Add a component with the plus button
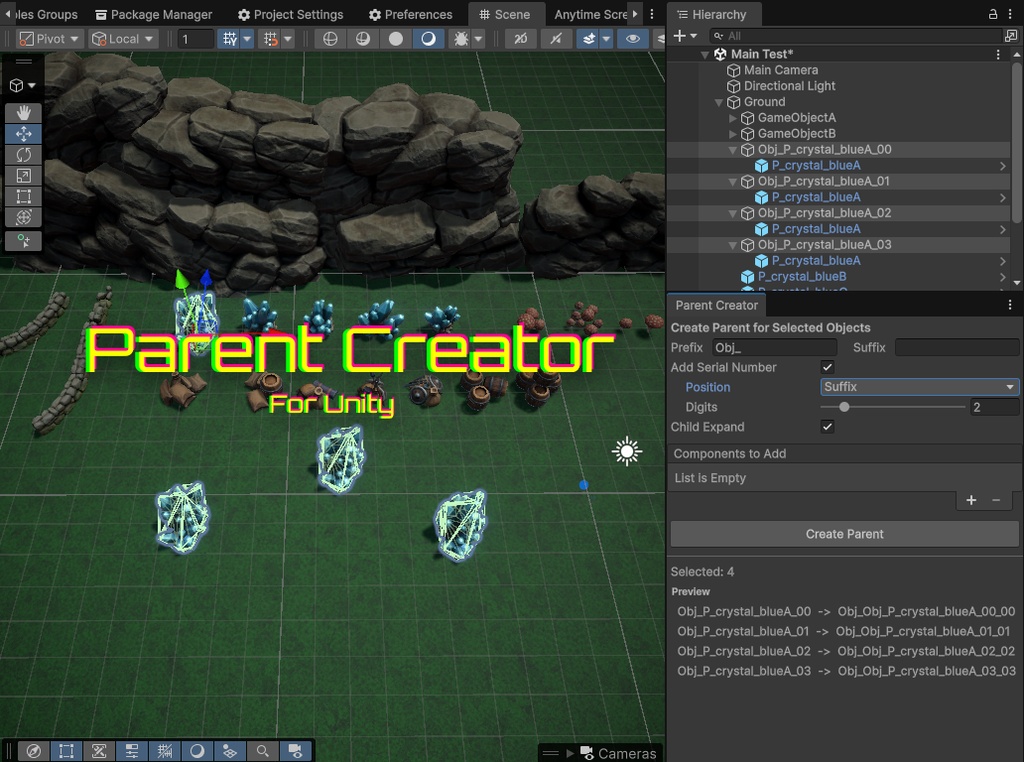The width and height of the screenshot is (1024, 762). pos(971,500)
